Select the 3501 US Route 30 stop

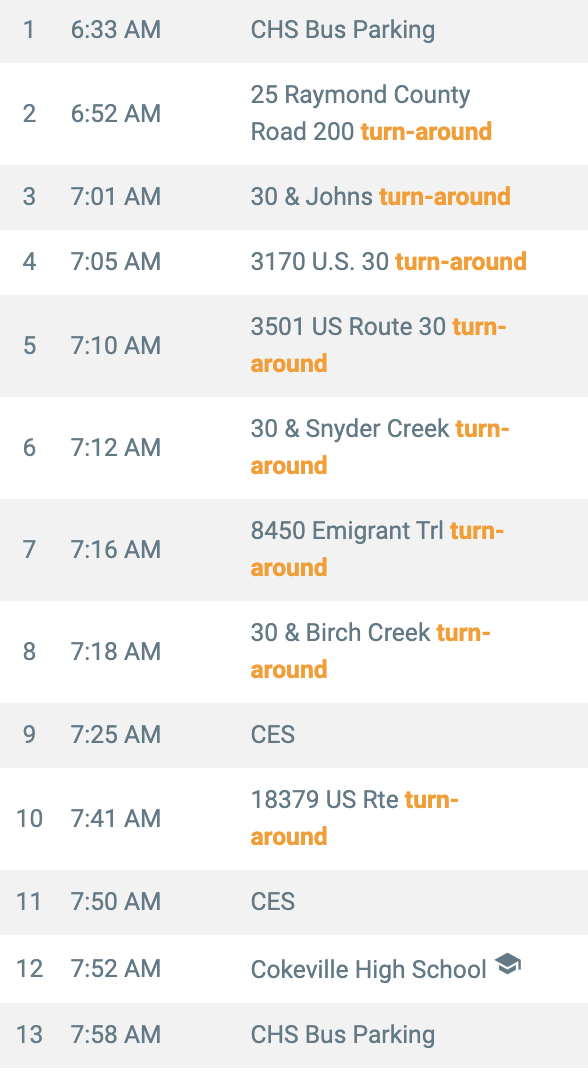pyautogui.click(x=294, y=346)
